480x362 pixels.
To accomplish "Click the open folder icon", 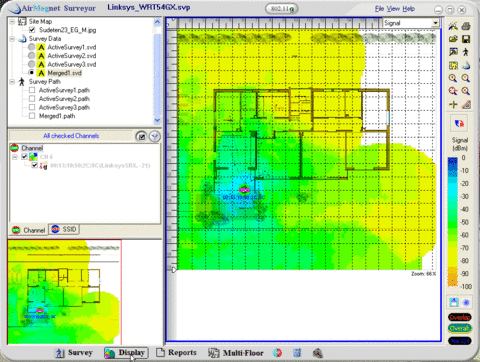I will click(453, 39).
